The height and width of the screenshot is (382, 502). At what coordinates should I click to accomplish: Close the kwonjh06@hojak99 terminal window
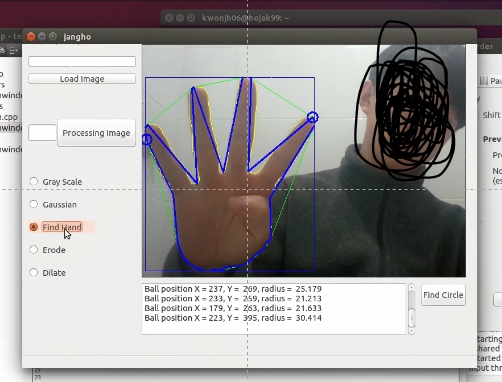169,18
